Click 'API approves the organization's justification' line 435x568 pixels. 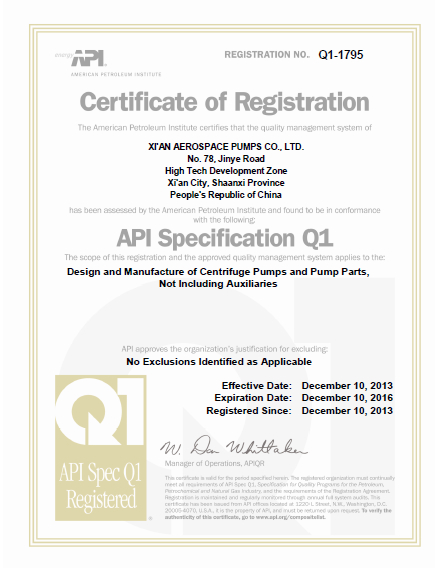click(225, 349)
